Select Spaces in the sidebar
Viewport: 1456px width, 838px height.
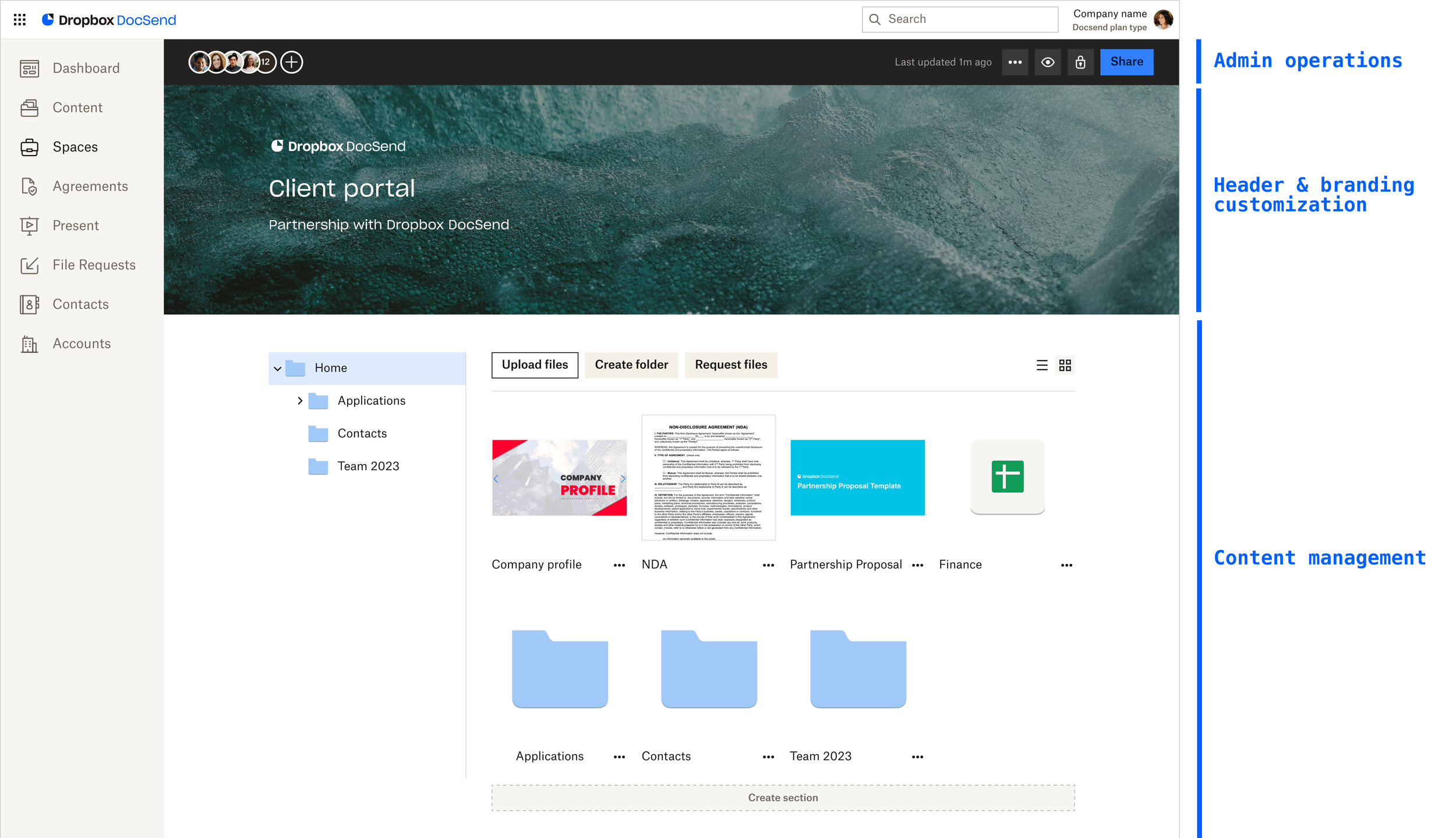pos(75,147)
